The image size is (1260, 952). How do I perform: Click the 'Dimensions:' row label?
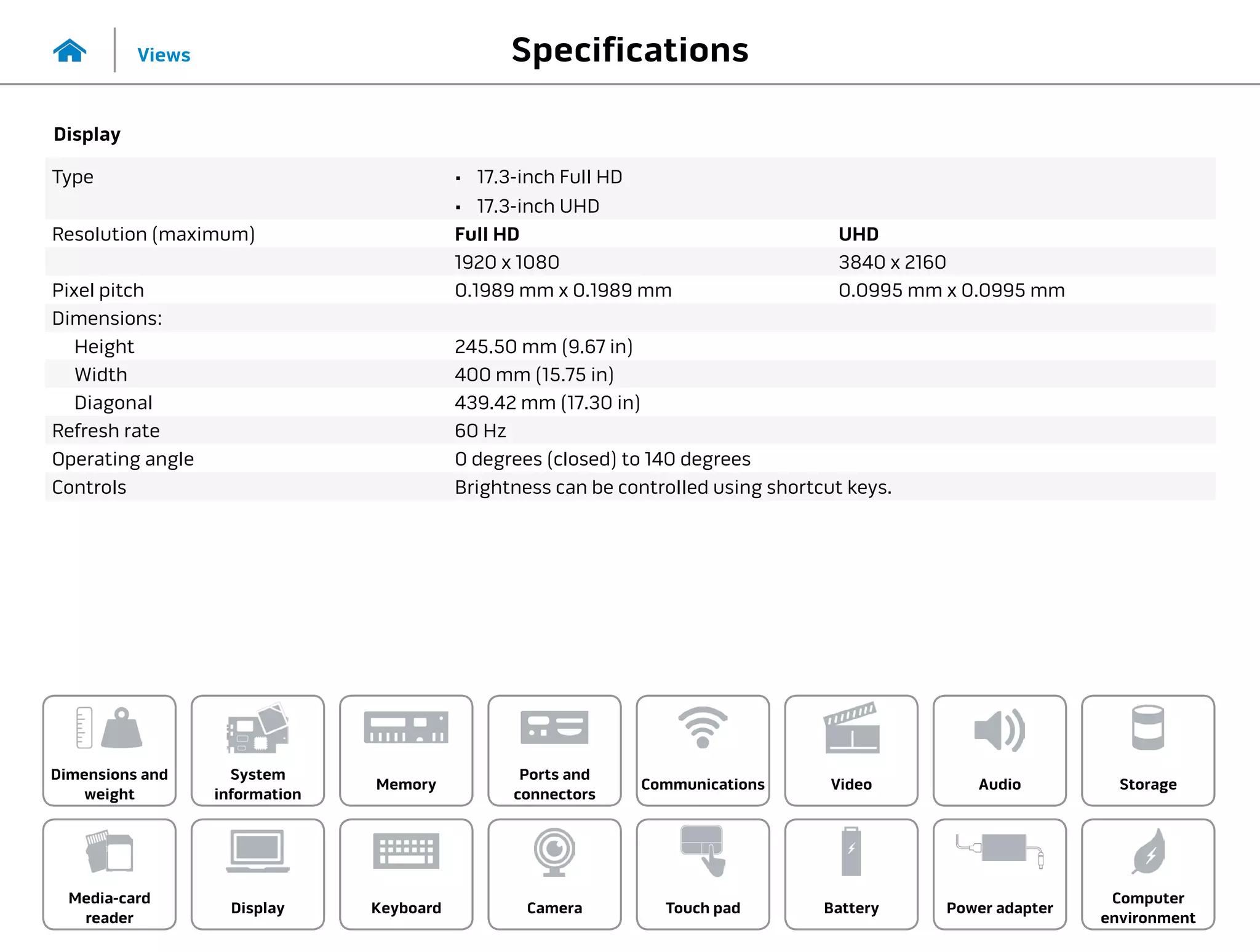point(107,319)
